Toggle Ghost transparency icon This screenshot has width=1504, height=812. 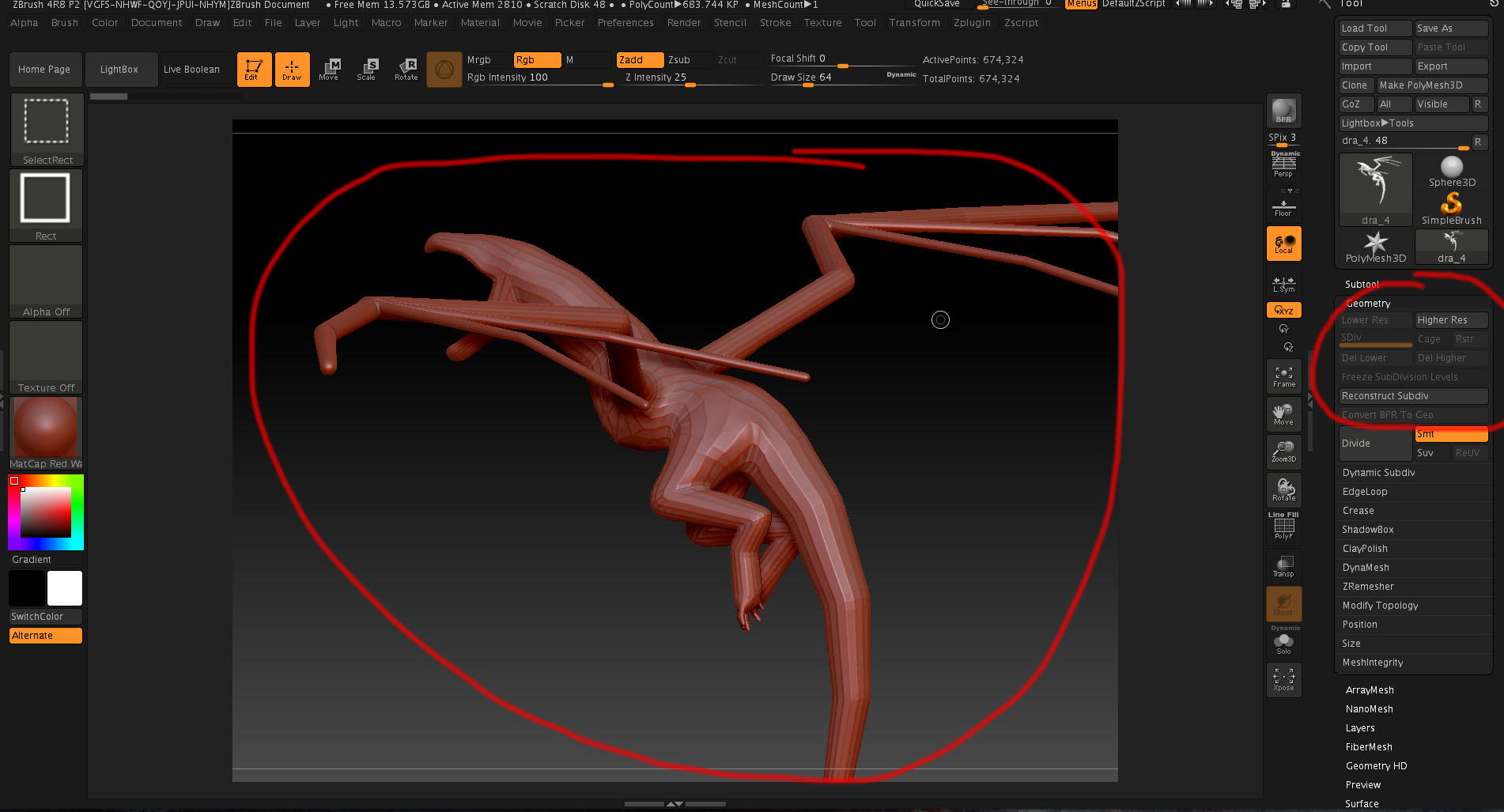pyautogui.click(x=1283, y=604)
